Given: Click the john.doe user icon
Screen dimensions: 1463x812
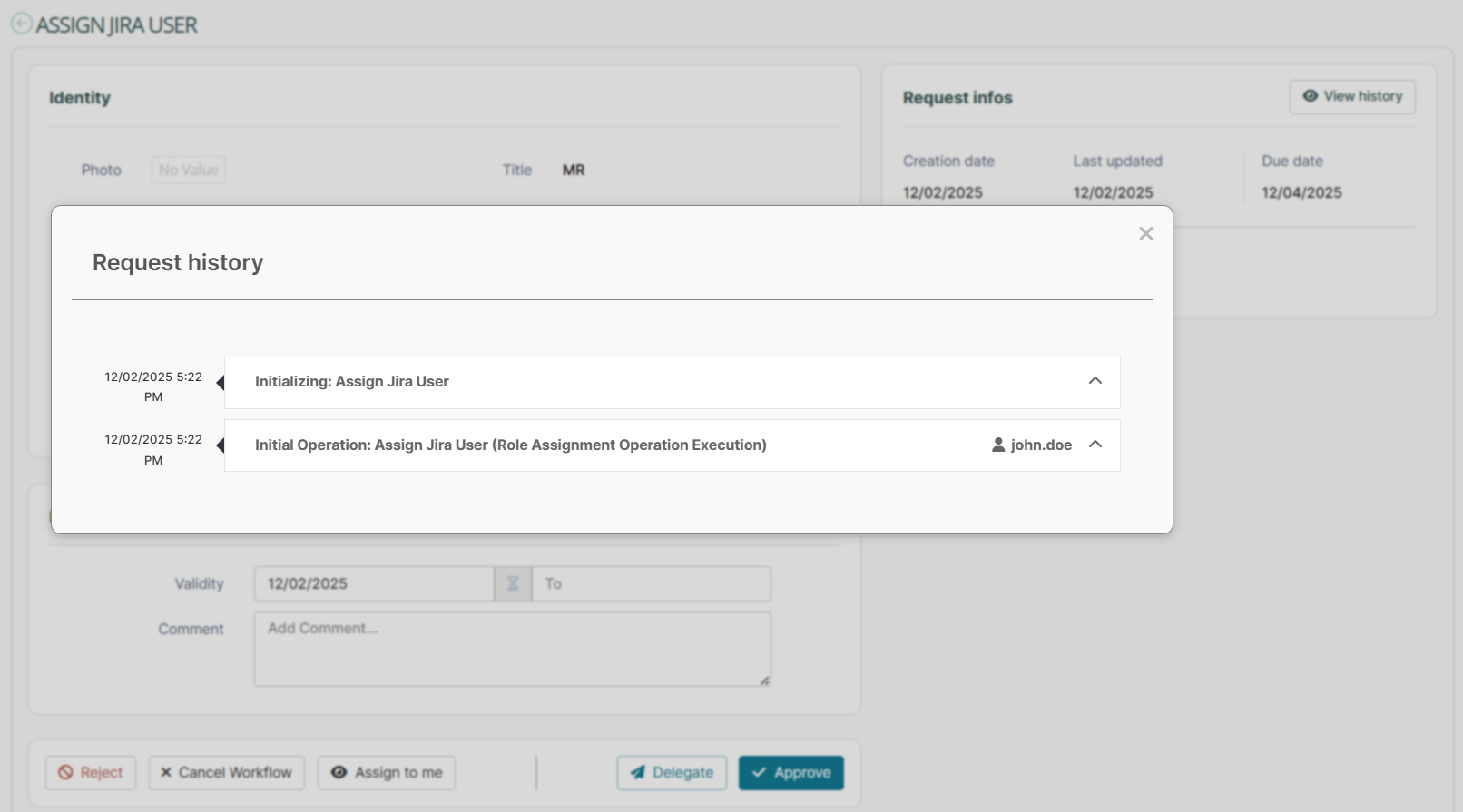Looking at the screenshot, I should click(x=998, y=445).
